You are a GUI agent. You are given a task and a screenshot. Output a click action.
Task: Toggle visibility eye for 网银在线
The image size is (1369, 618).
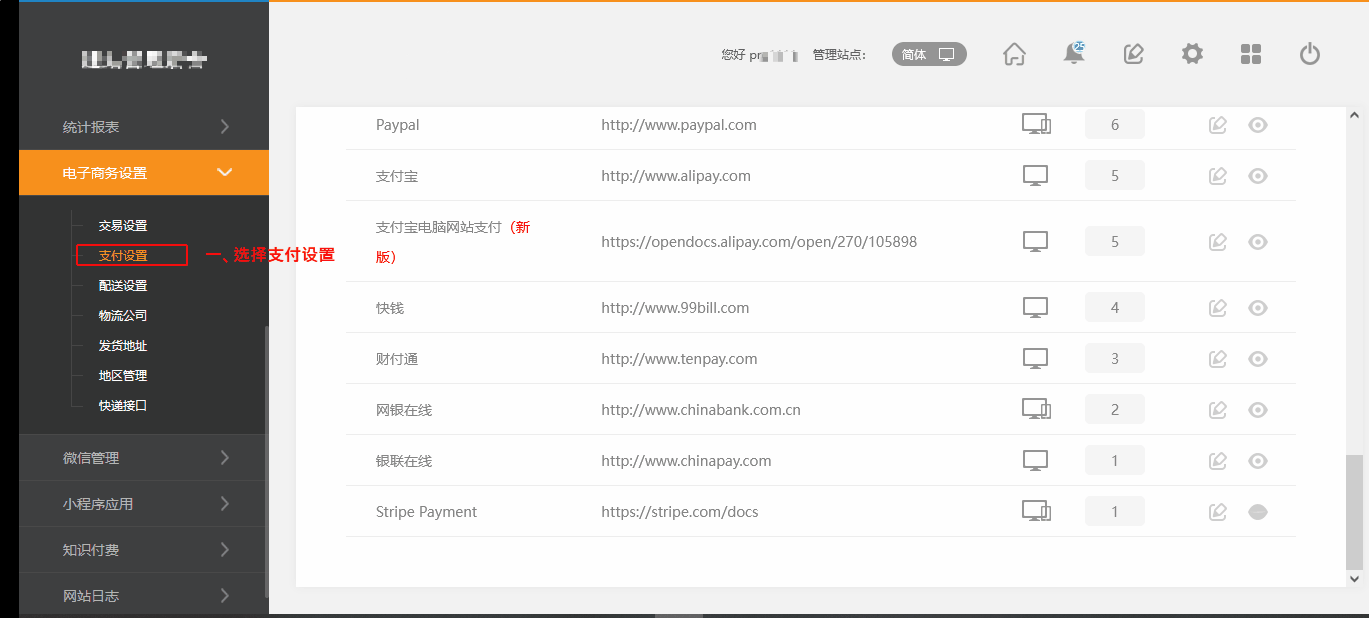click(1258, 410)
